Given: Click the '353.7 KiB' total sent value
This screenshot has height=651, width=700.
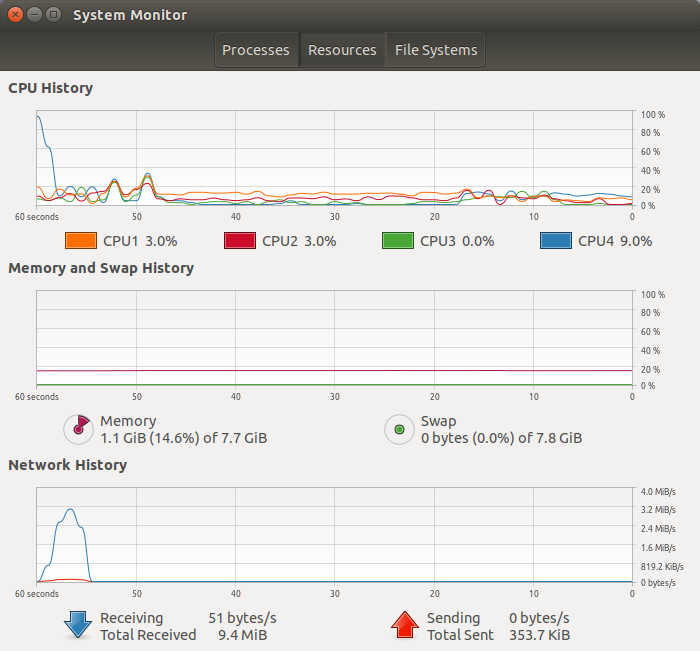Looking at the screenshot, I should 539,635.
